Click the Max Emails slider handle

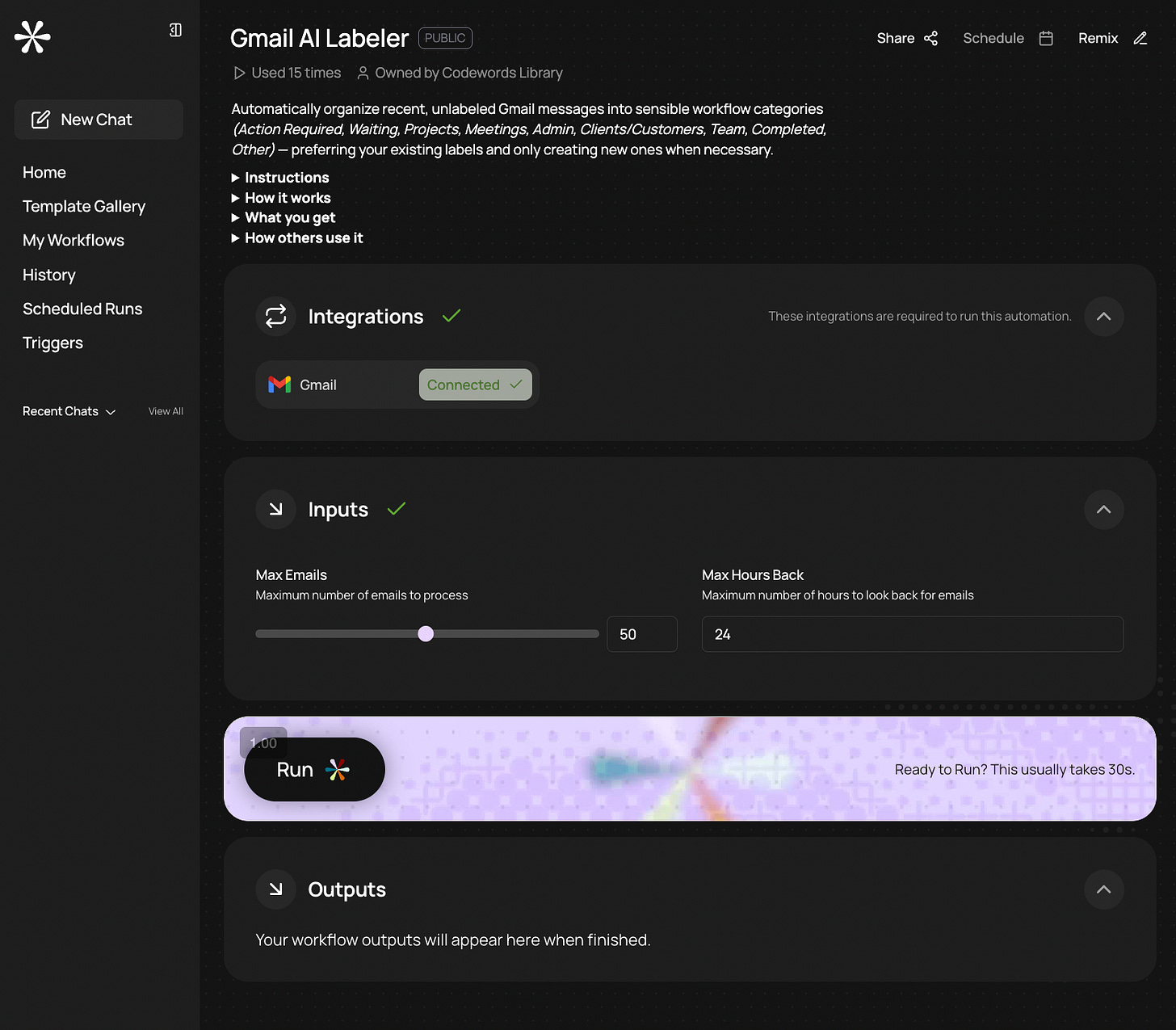(x=426, y=634)
